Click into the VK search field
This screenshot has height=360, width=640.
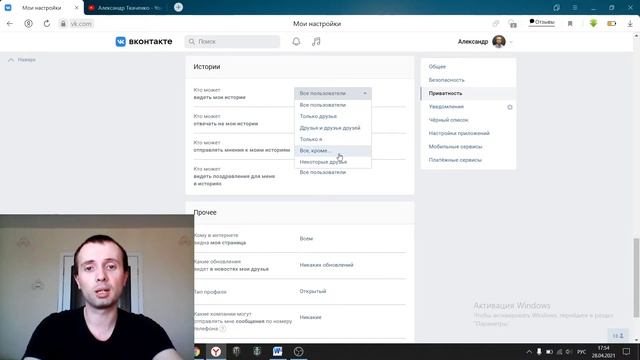coord(232,41)
